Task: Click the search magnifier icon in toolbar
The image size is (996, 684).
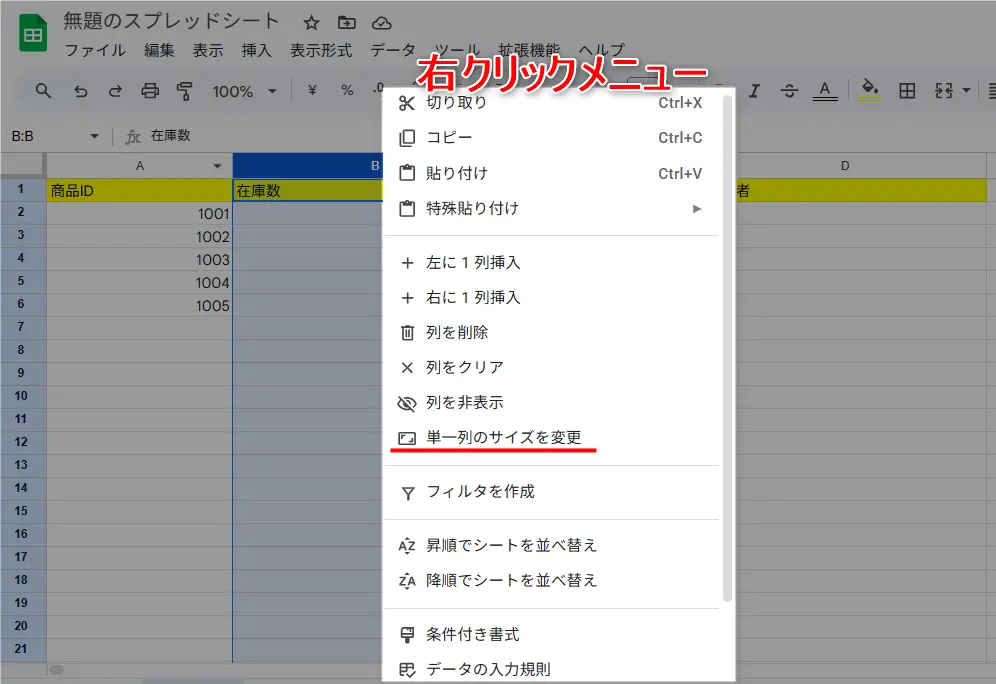Action: [x=43, y=91]
